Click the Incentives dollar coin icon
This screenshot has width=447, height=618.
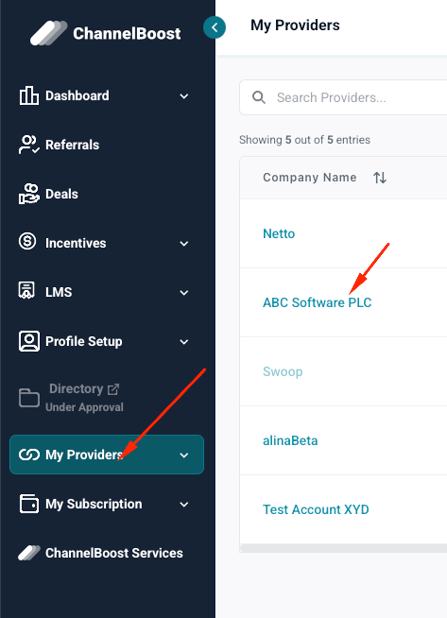(x=28, y=241)
